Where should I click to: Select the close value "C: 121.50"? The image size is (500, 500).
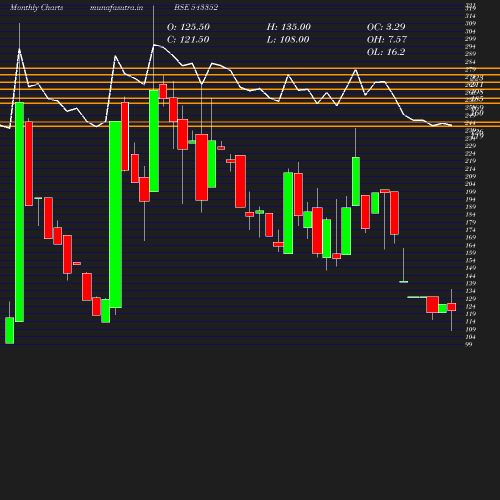(188, 40)
